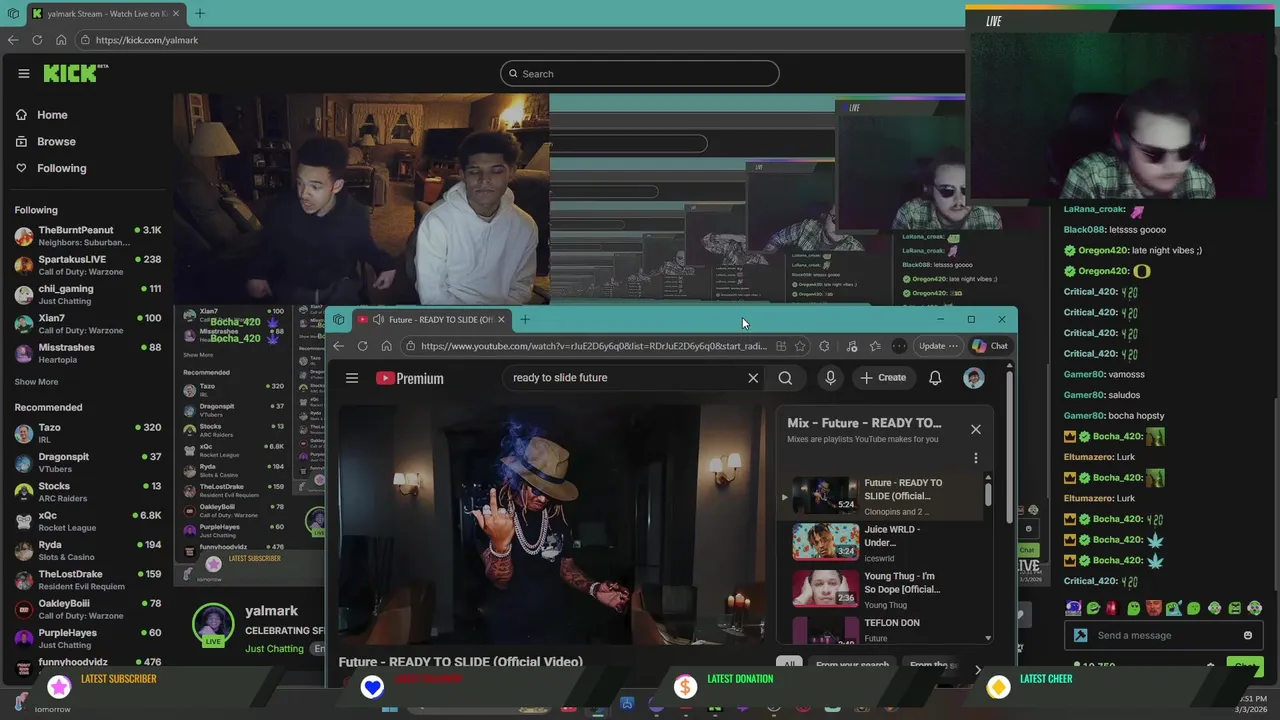Click the YouTube Create button
The height and width of the screenshot is (720, 1280).
point(883,378)
